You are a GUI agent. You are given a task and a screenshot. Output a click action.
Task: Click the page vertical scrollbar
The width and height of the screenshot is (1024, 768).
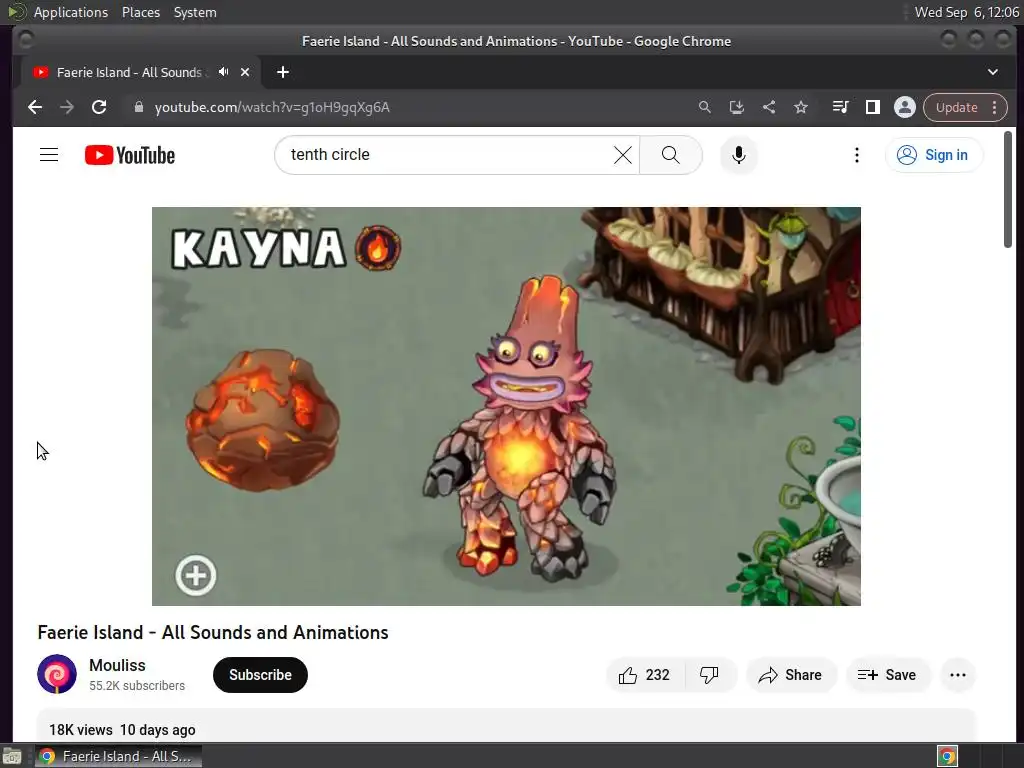1008,189
